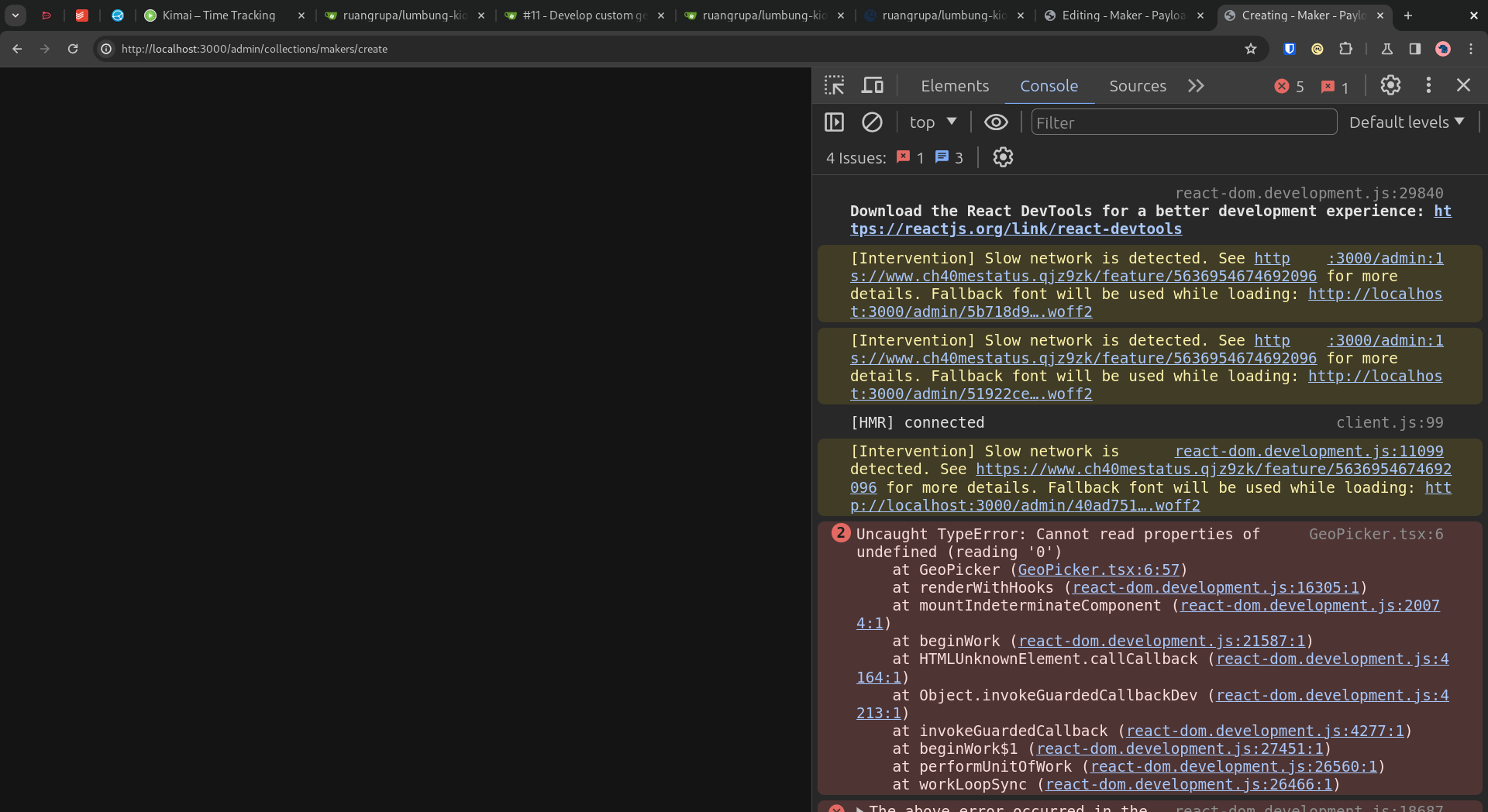Toggle the console sidebar panel icon

835,122
